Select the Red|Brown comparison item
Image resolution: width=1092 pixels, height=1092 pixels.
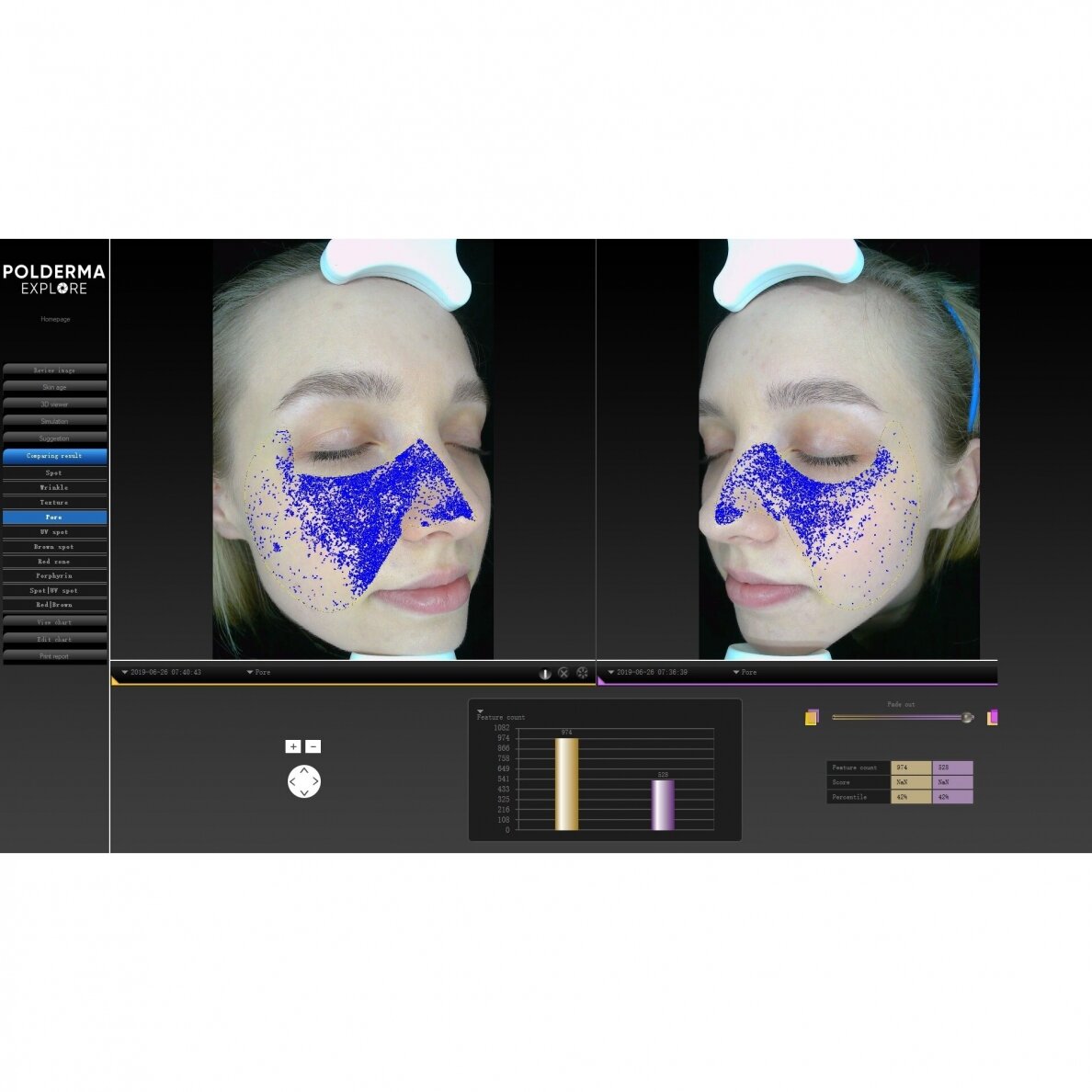click(x=54, y=605)
